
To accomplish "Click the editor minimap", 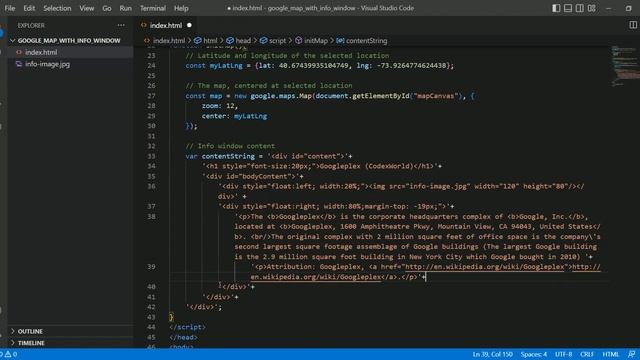I will pyautogui.click(x=624, y=65).
